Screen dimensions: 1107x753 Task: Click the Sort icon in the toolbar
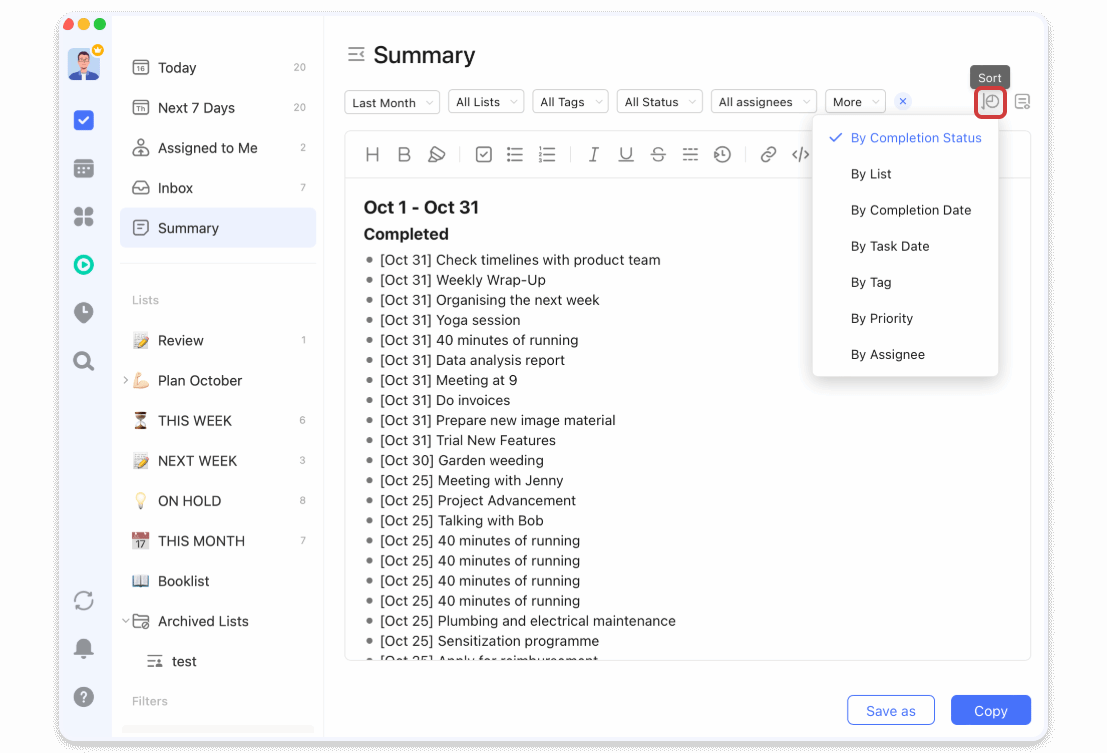(990, 102)
